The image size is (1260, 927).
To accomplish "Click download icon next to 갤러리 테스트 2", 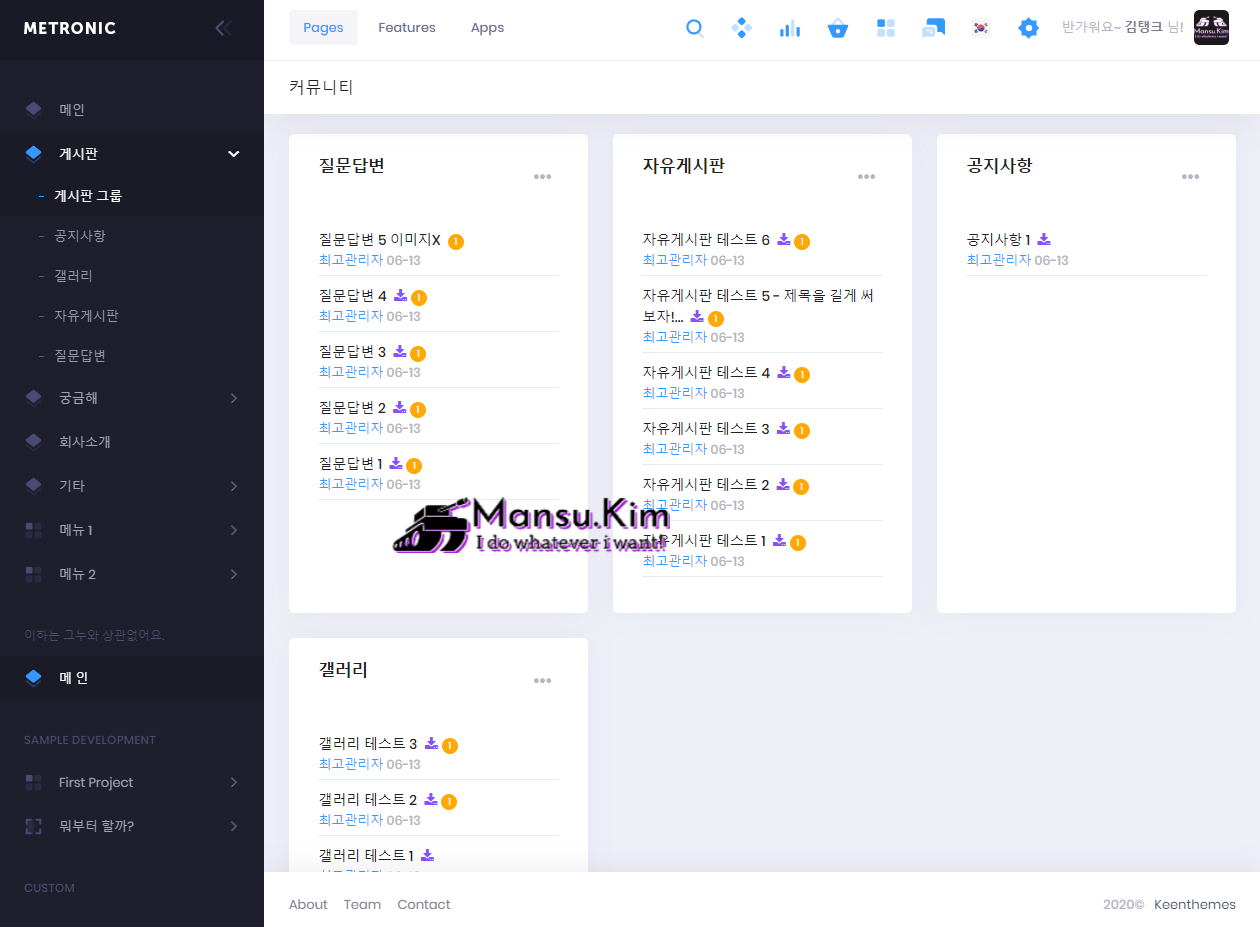I will coord(431,799).
